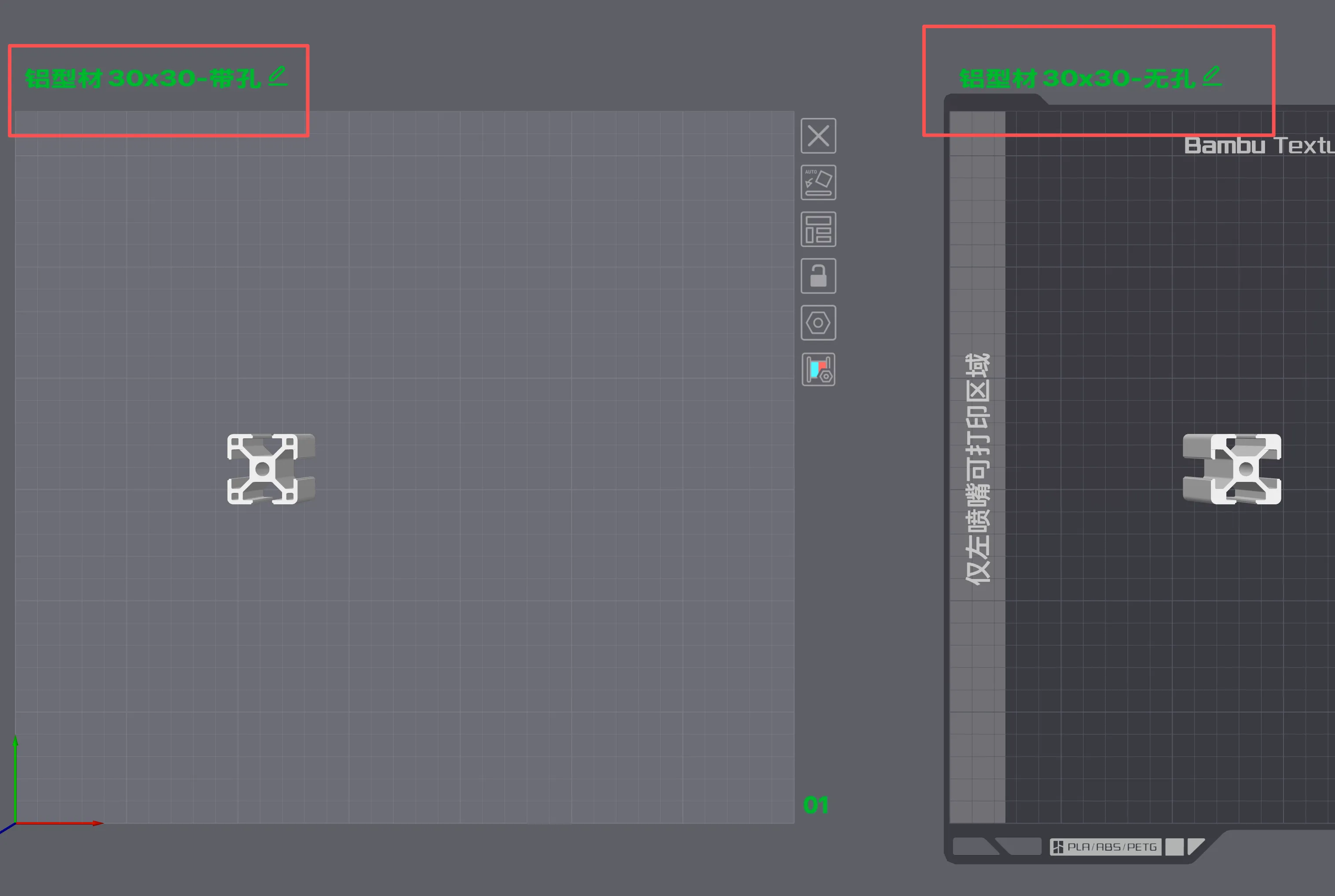
Task: Open filament sequence settings icon for plate
Action: point(818,370)
